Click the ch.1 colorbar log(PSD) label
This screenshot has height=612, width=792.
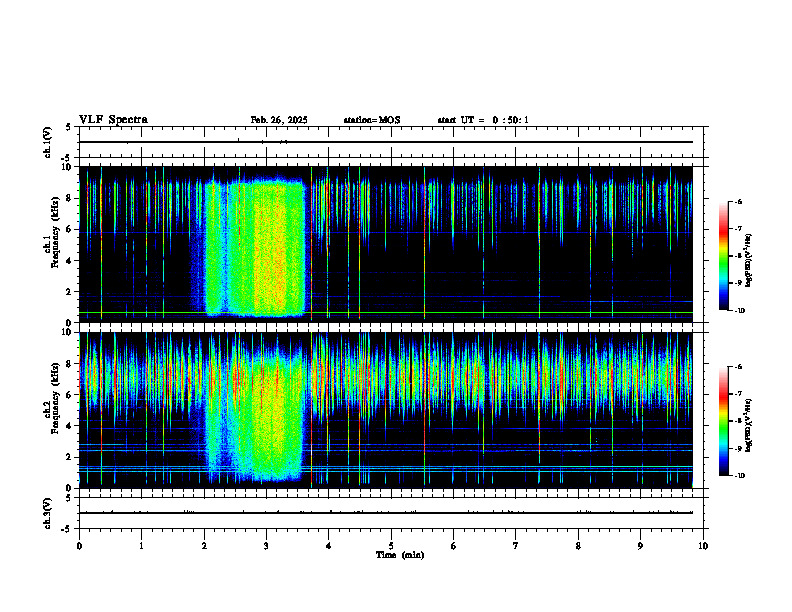click(x=749, y=260)
